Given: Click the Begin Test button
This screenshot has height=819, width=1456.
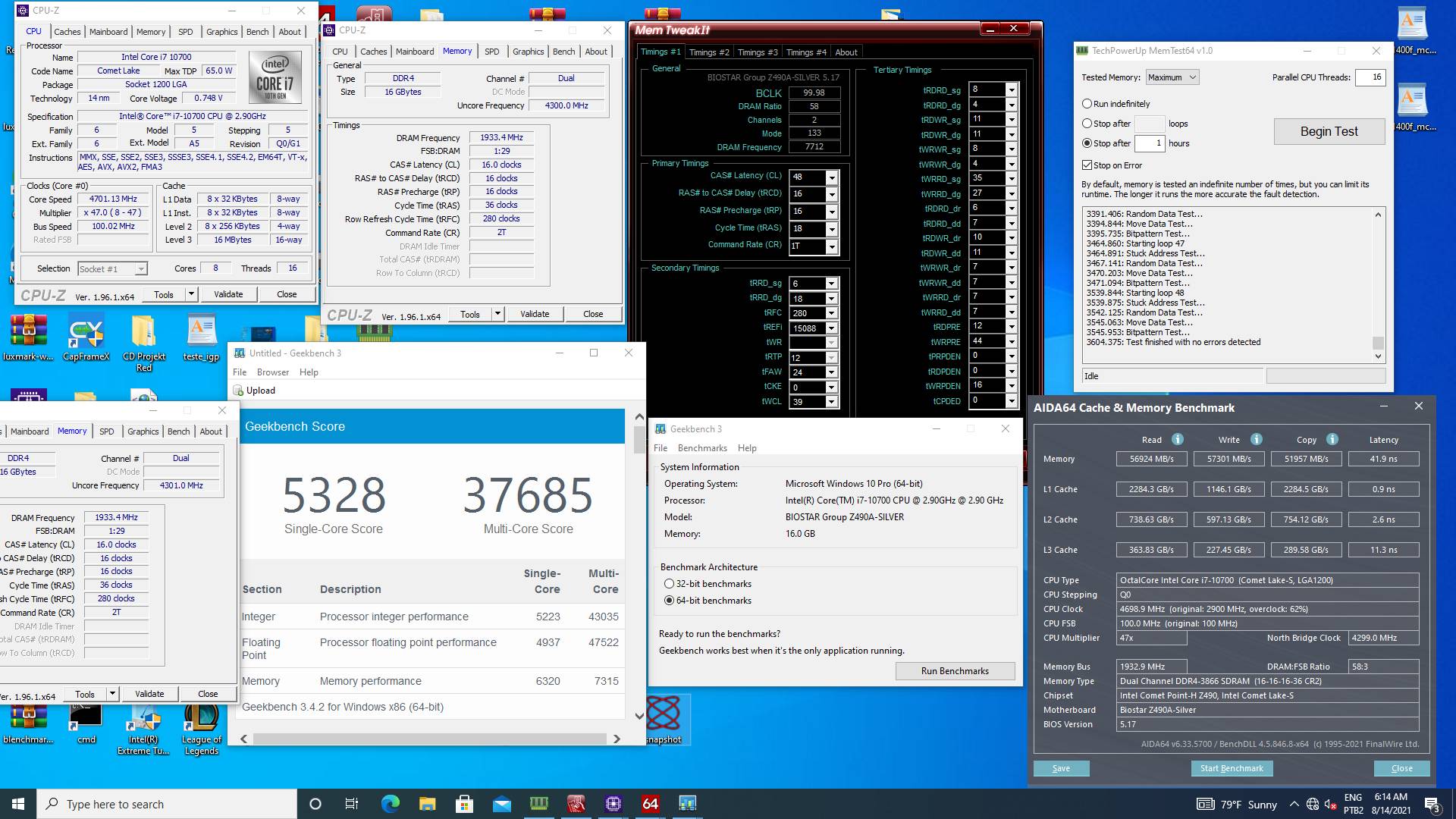Looking at the screenshot, I should [1329, 131].
